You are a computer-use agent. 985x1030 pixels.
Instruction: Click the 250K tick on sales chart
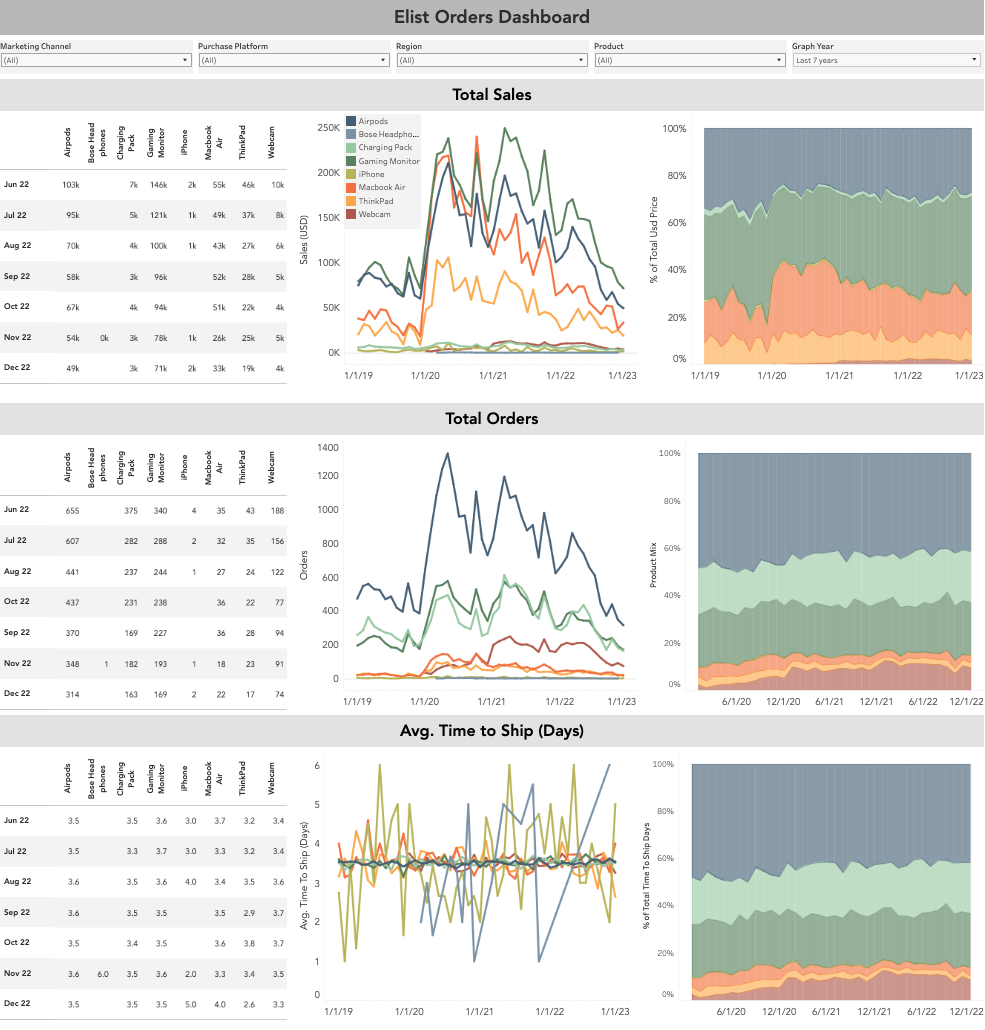coord(329,127)
